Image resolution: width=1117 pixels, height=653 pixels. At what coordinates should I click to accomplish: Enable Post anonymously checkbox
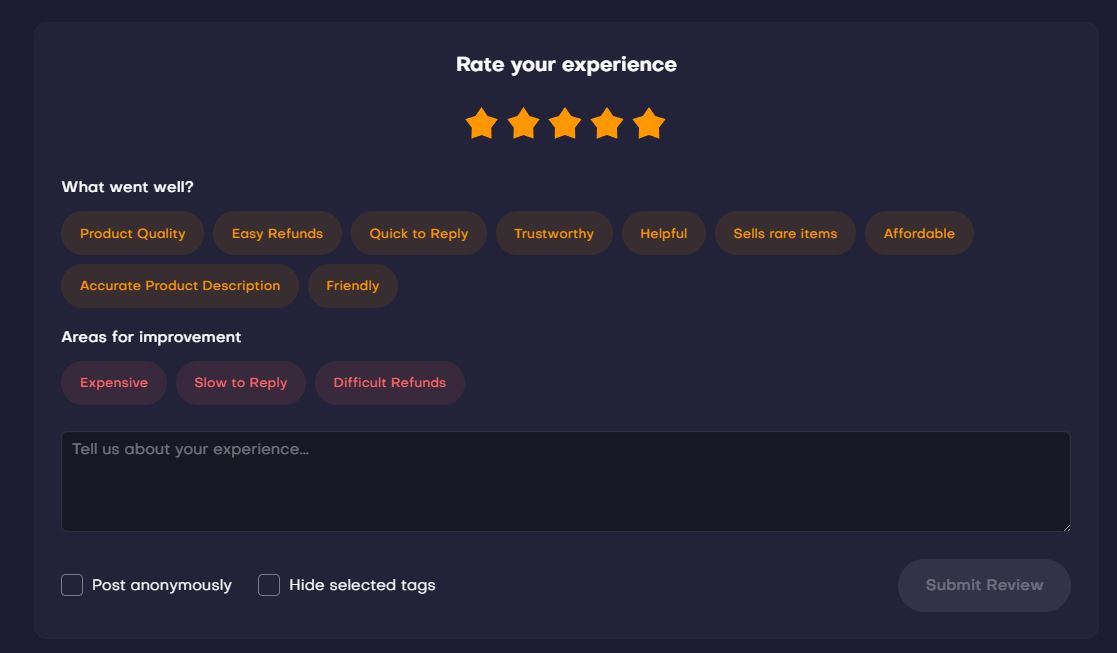(72, 585)
